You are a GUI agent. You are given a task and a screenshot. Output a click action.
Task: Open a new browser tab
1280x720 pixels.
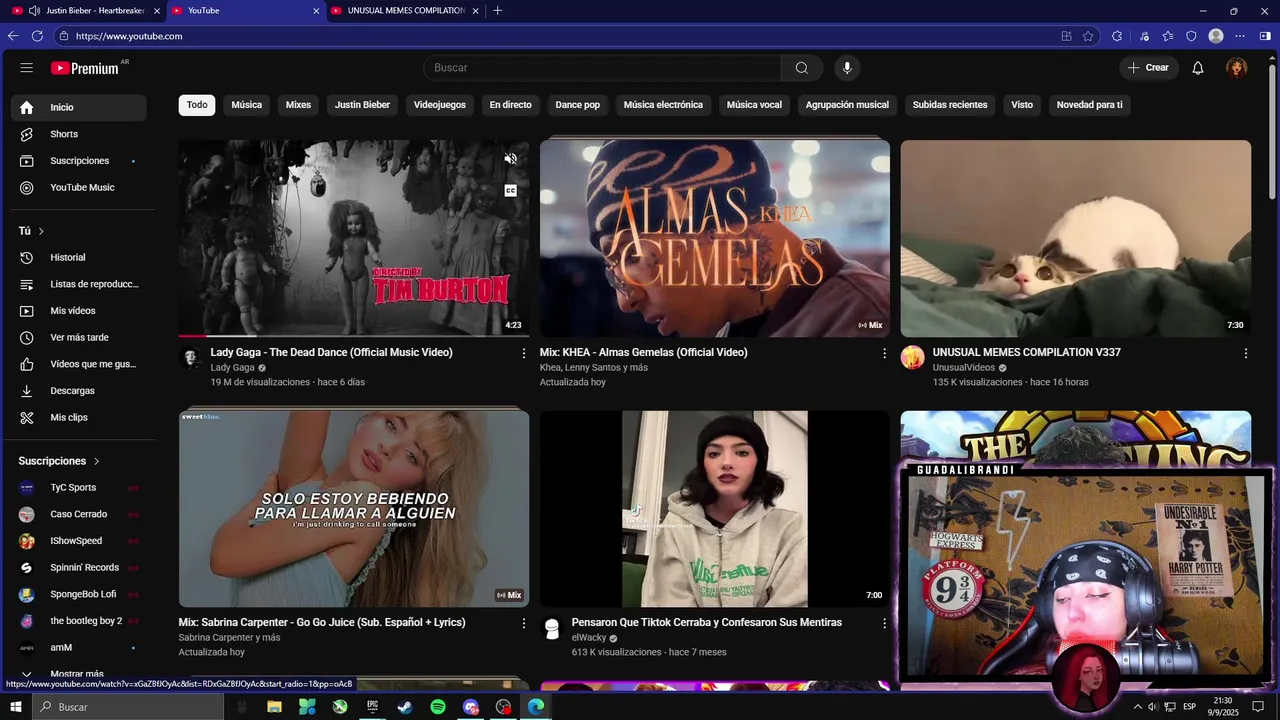(497, 10)
